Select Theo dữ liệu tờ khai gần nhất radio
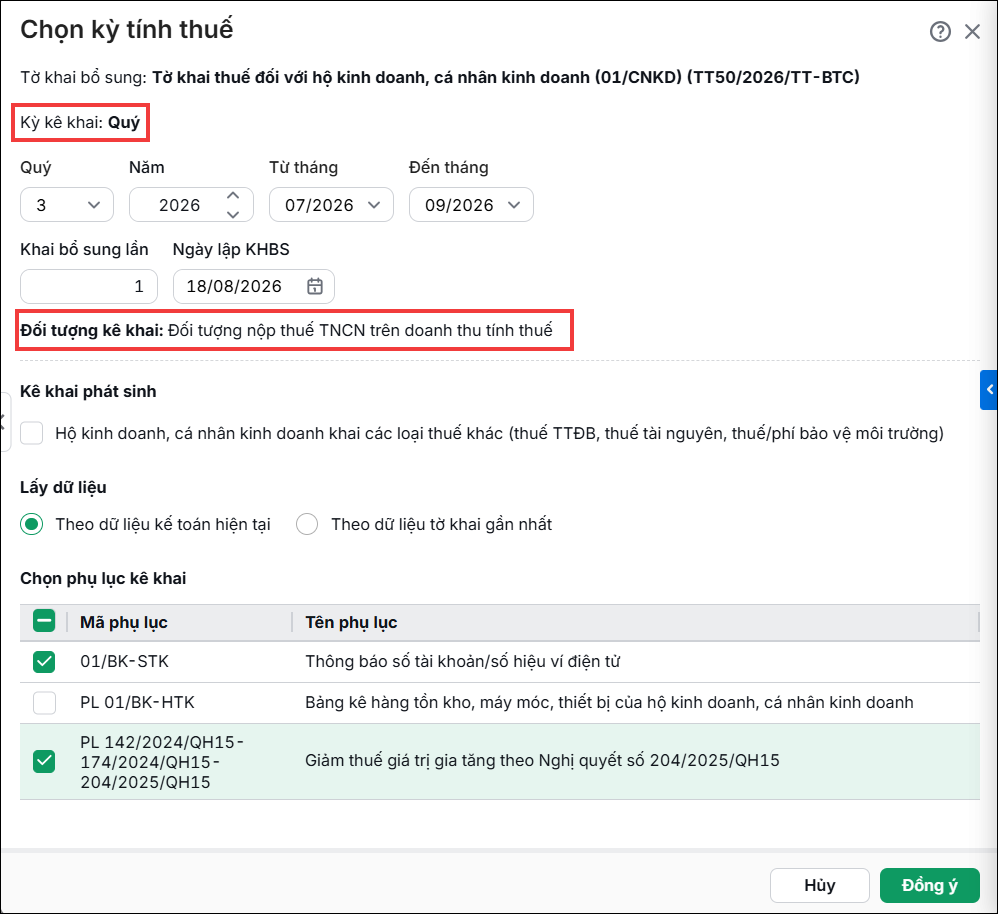The height and width of the screenshot is (914, 998). point(307,524)
